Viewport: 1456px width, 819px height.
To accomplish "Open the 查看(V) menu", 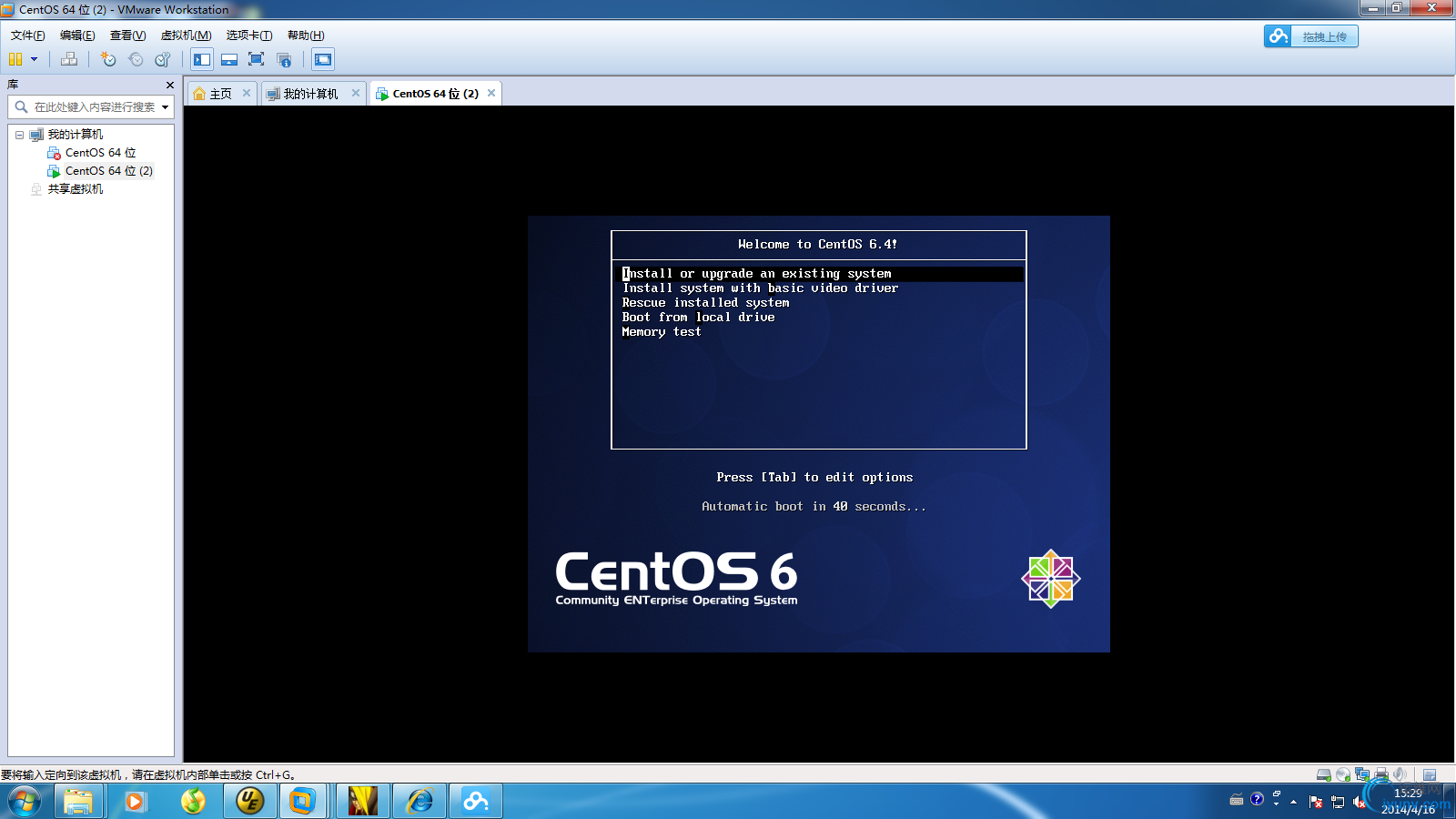I will [127, 35].
